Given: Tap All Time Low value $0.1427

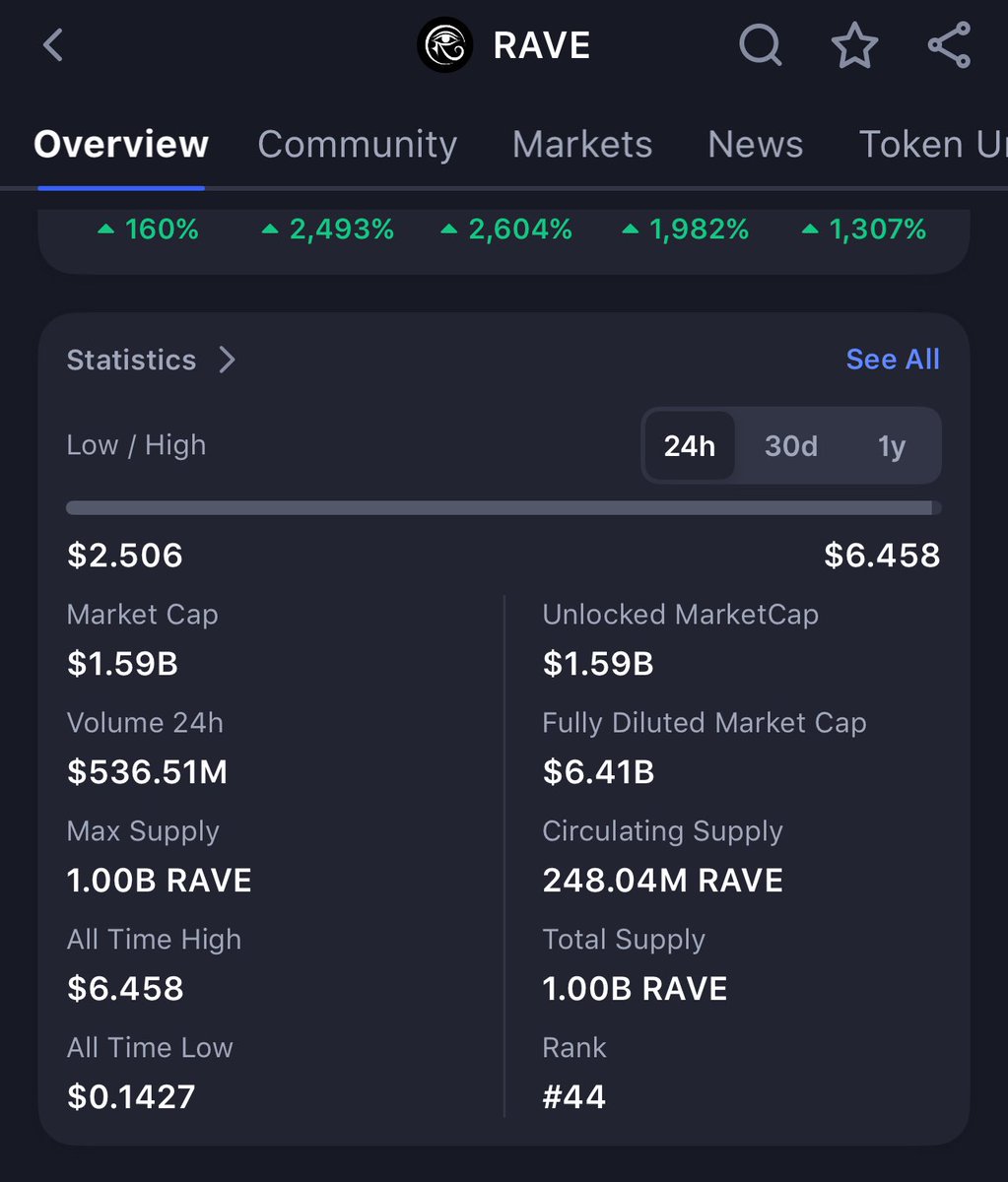Looking at the screenshot, I should [x=131, y=1097].
